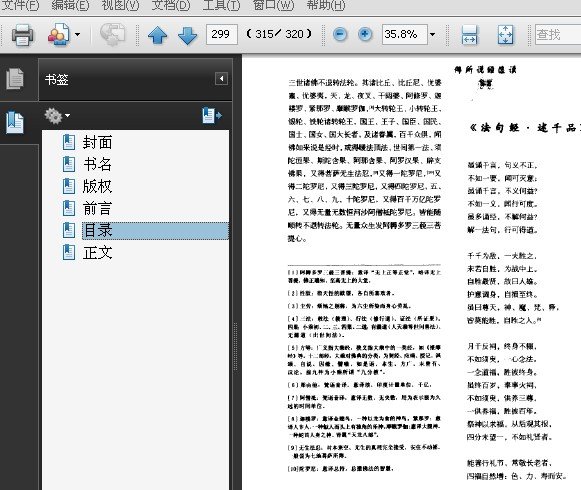581x490 pixels.
Task: Select the highlighted 目录 bookmark
Action: [155, 231]
